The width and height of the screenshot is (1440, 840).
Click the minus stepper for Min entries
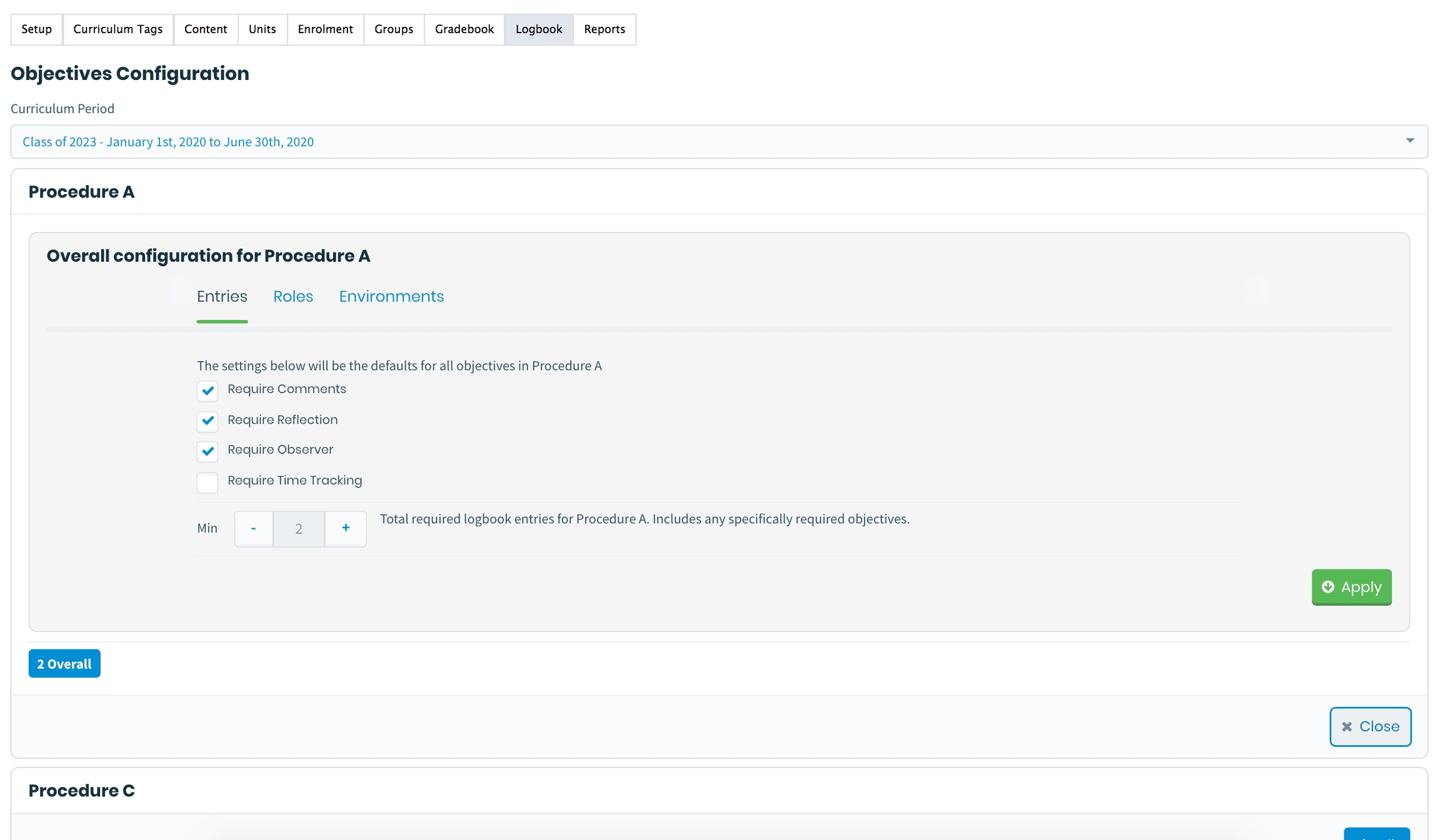tap(253, 529)
